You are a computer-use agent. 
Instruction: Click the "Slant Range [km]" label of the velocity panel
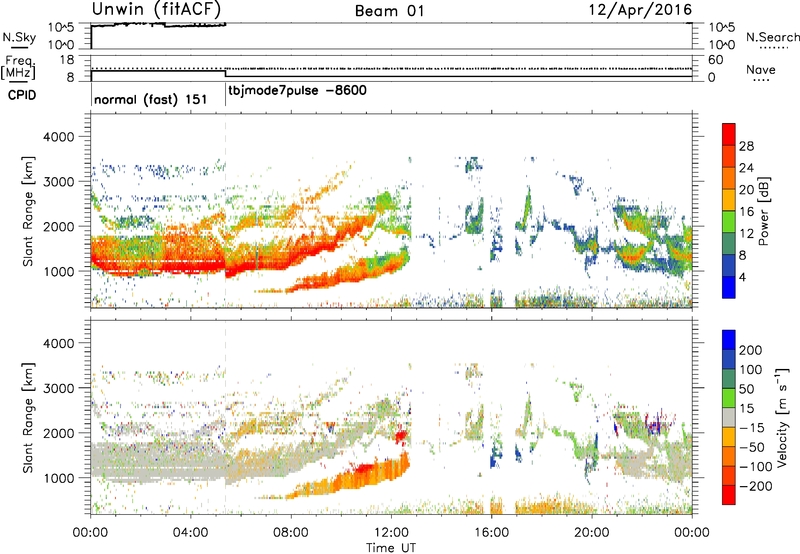[28, 418]
